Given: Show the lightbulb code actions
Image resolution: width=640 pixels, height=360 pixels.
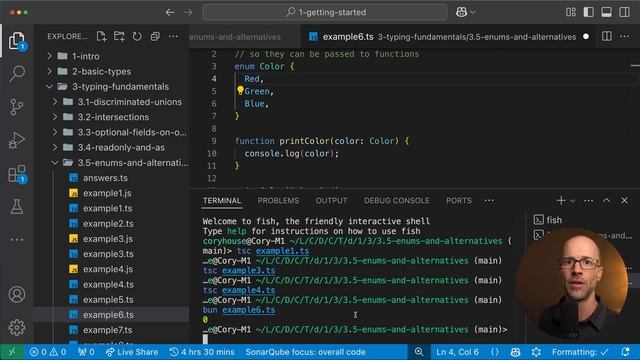Looking at the screenshot, I should pyautogui.click(x=240, y=91).
